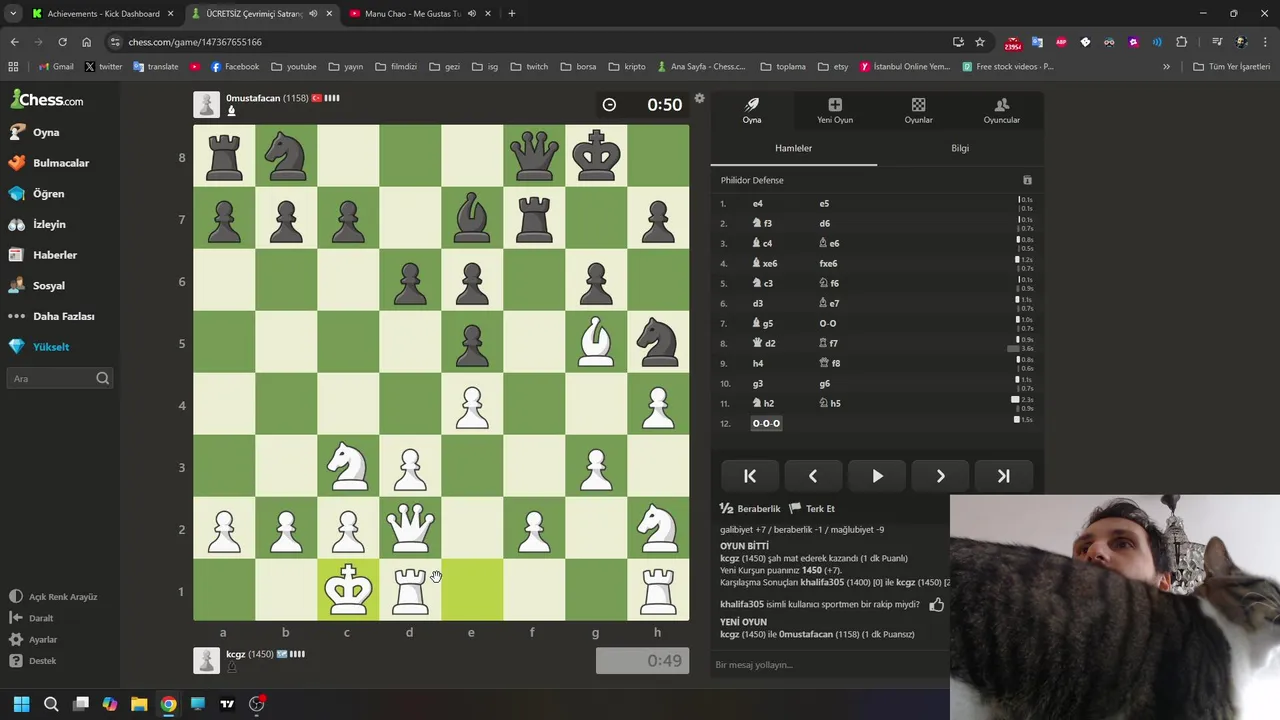Image resolution: width=1280 pixels, height=720 pixels.
Task: Click the white king on c1
Action: tap(348, 591)
